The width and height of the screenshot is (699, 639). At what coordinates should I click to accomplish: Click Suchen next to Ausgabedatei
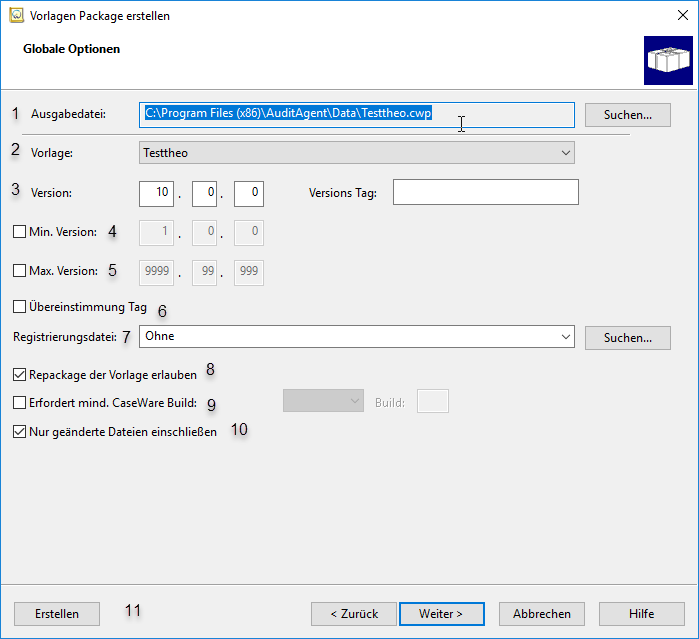[627, 115]
